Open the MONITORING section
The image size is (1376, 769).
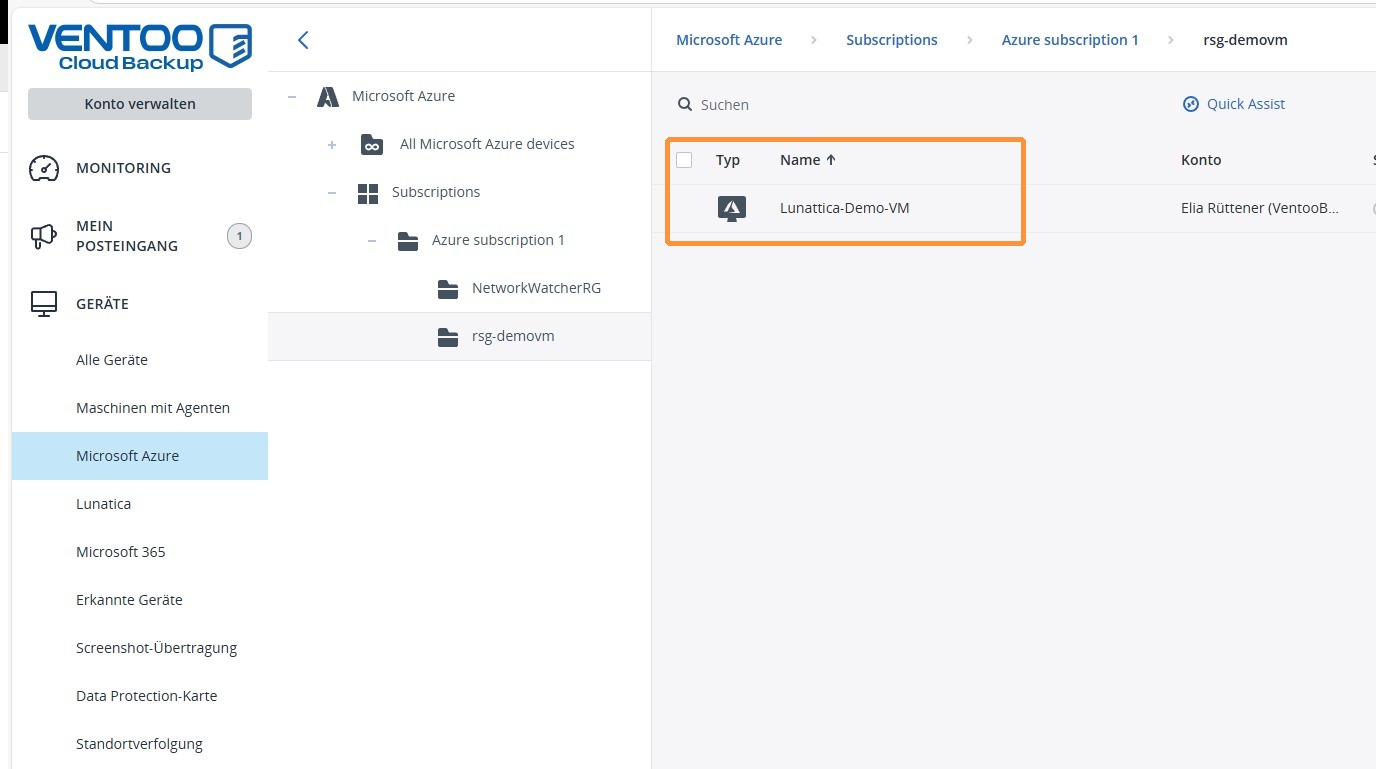coord(123,168)
